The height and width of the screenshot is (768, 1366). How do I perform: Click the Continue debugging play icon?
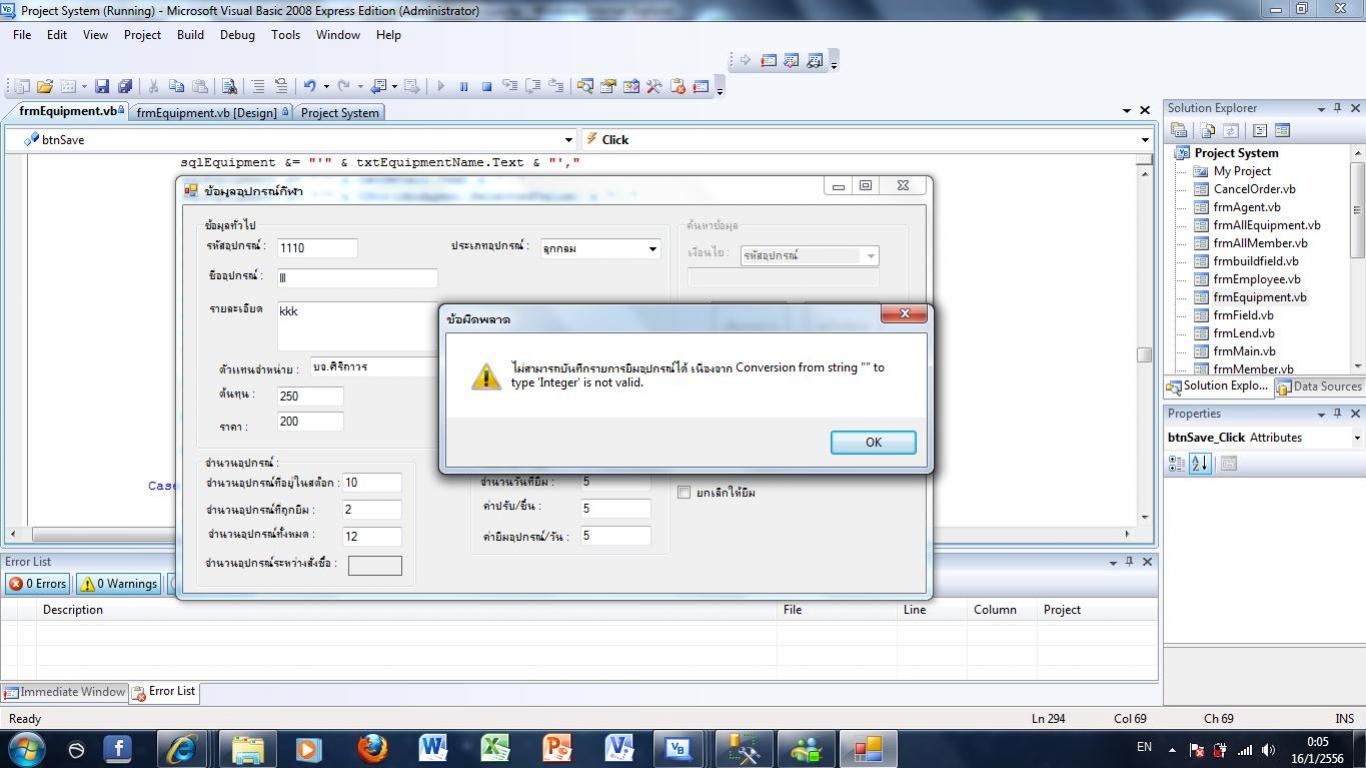coord(441,87)
